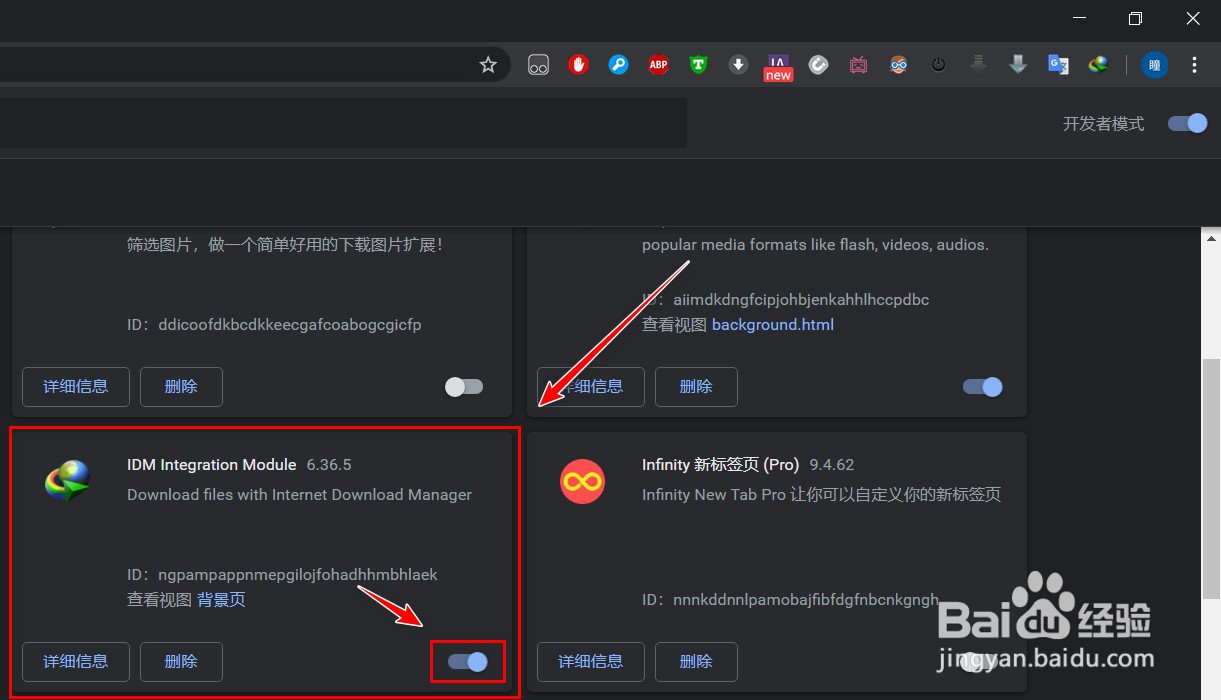Viewport: 1221px width, 700px height.
Task: Select the 'Infinity 新标签页 (Pro)' title
Action: coord(721,464)
